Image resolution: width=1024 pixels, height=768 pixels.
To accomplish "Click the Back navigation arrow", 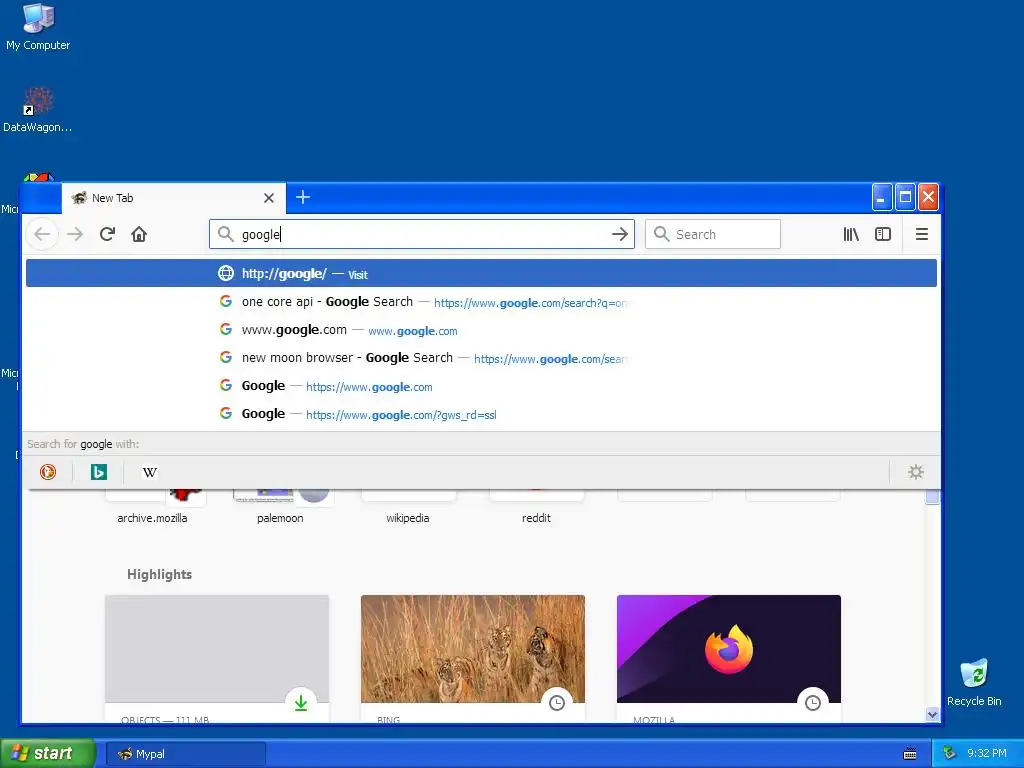I will [42, 234].
